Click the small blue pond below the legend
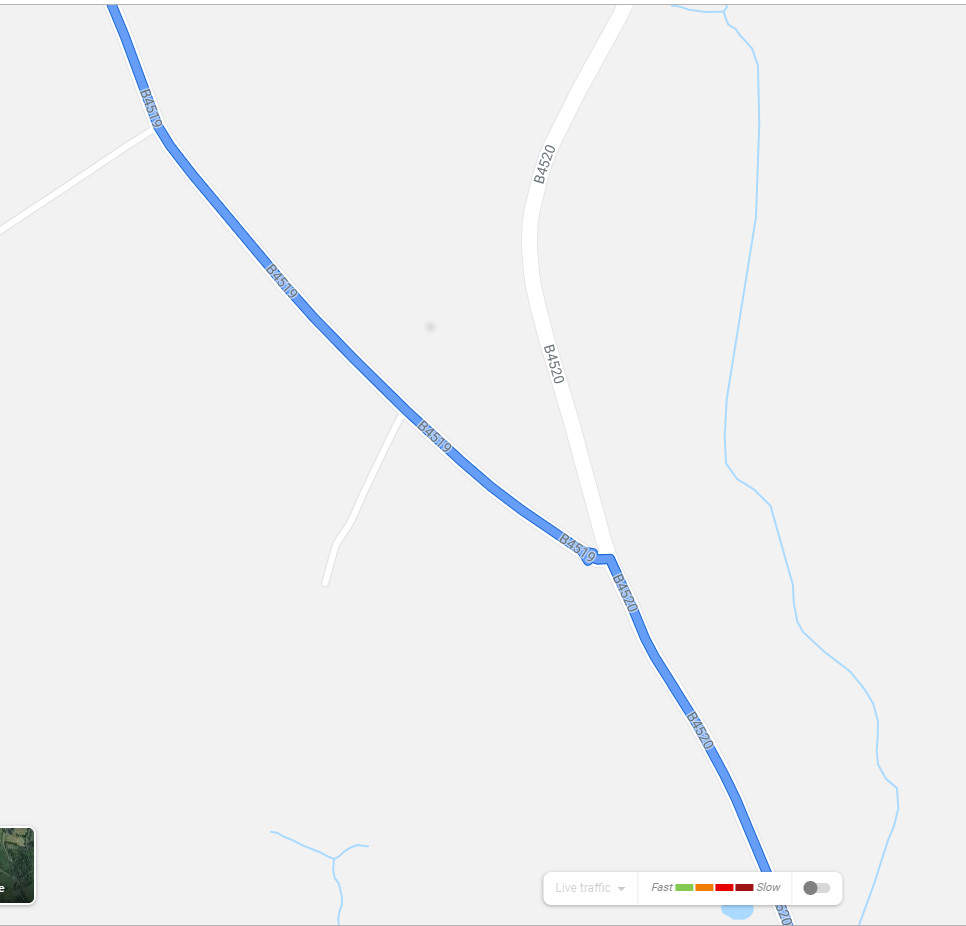This screenshot has width=966, height=926. 737,911
